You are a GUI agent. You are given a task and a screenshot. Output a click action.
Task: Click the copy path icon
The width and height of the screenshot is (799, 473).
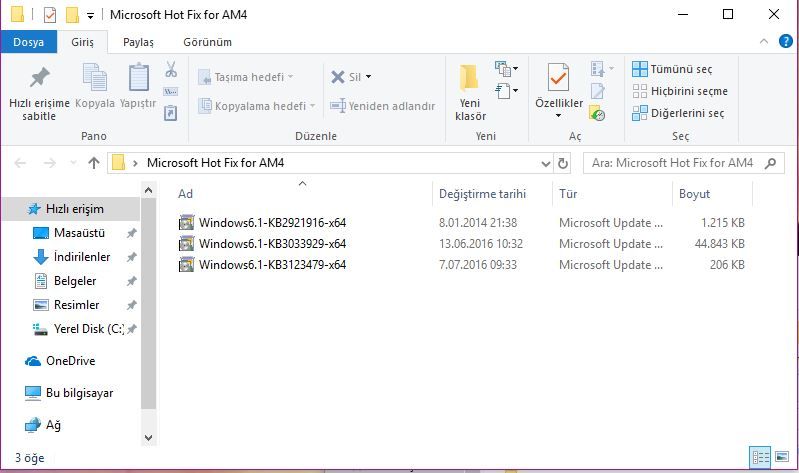pyautogui.click(x=170, y=92)
